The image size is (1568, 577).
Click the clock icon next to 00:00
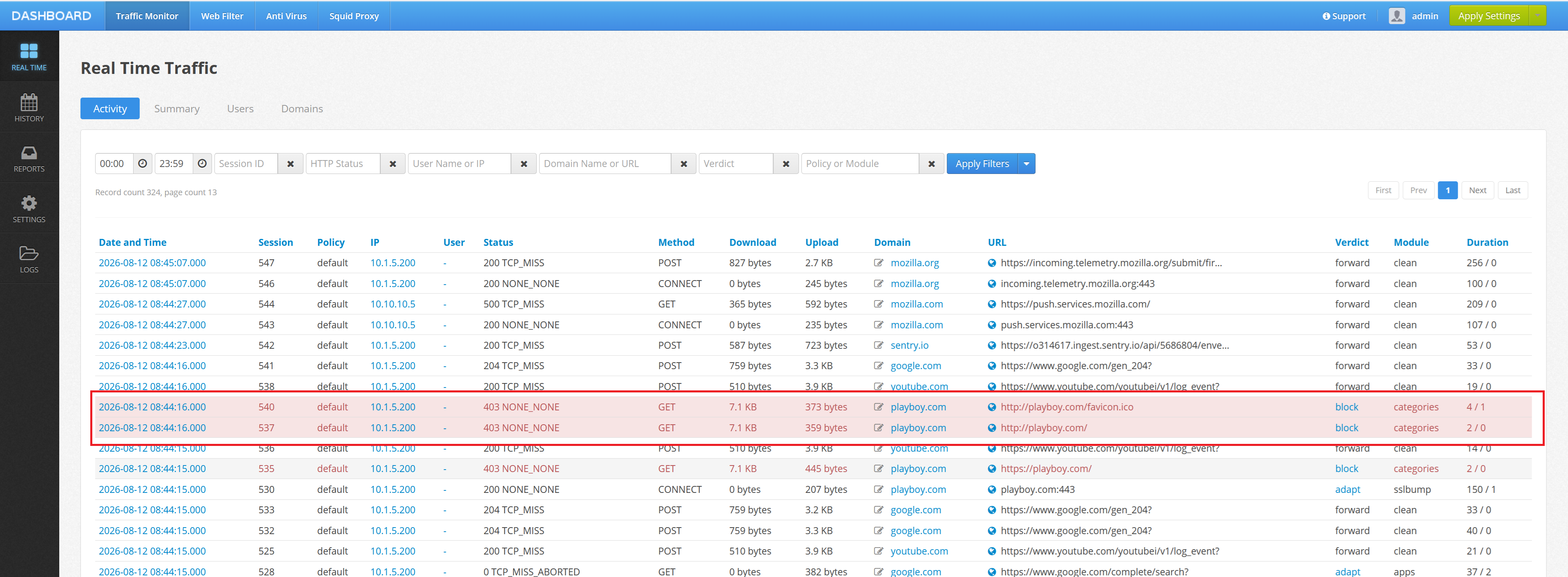click(x=143, y=164)
